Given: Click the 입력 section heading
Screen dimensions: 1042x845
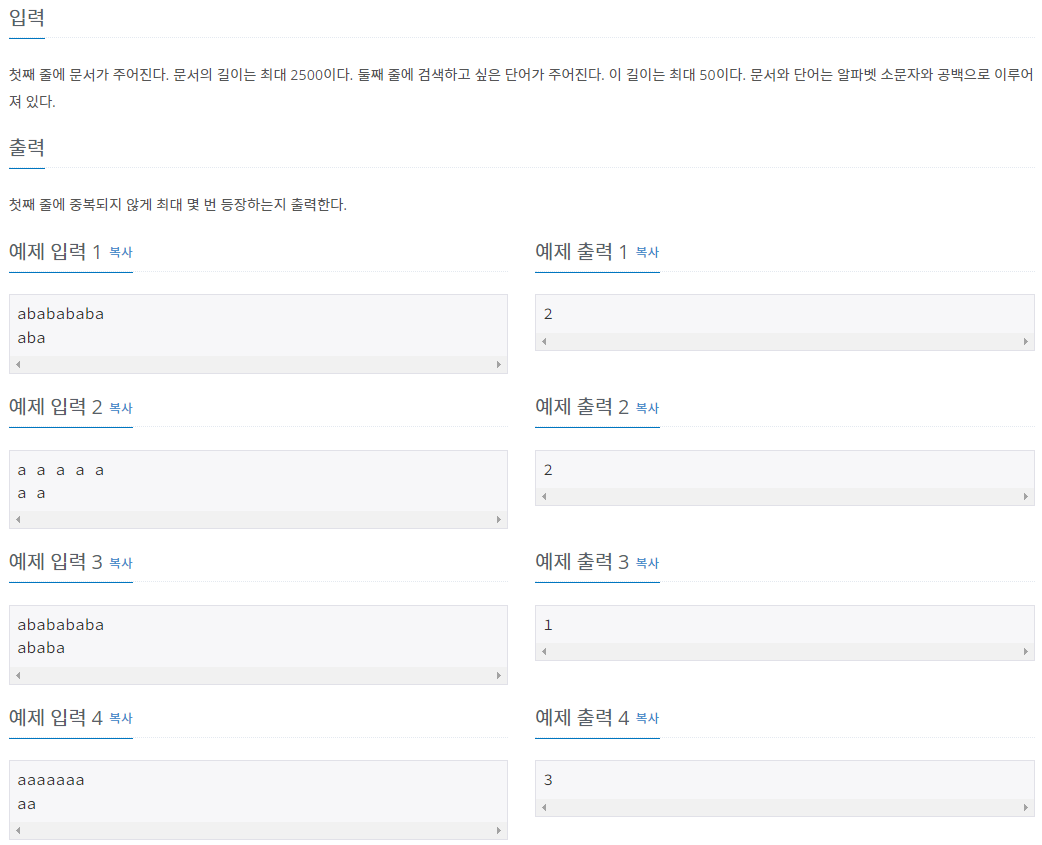Looking at the screenshot, I should pyautogui.click(x=27, y=17).
